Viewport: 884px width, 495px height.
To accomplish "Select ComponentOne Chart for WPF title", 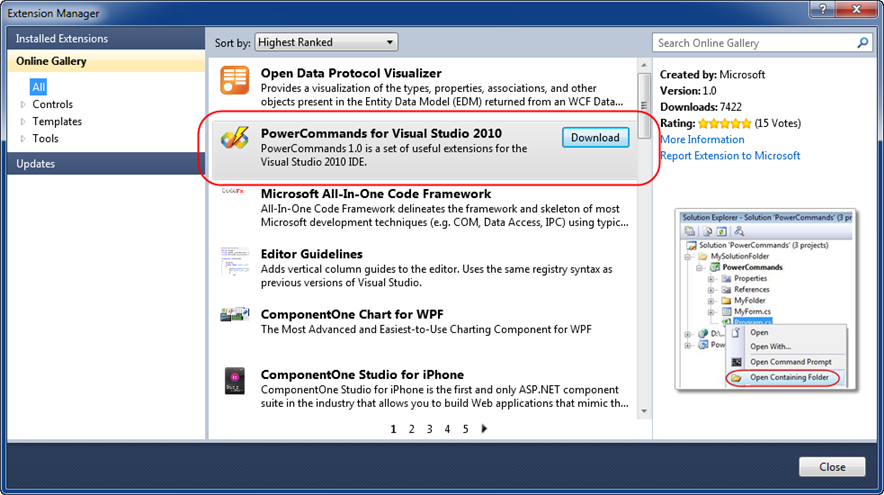I will 352,315.
